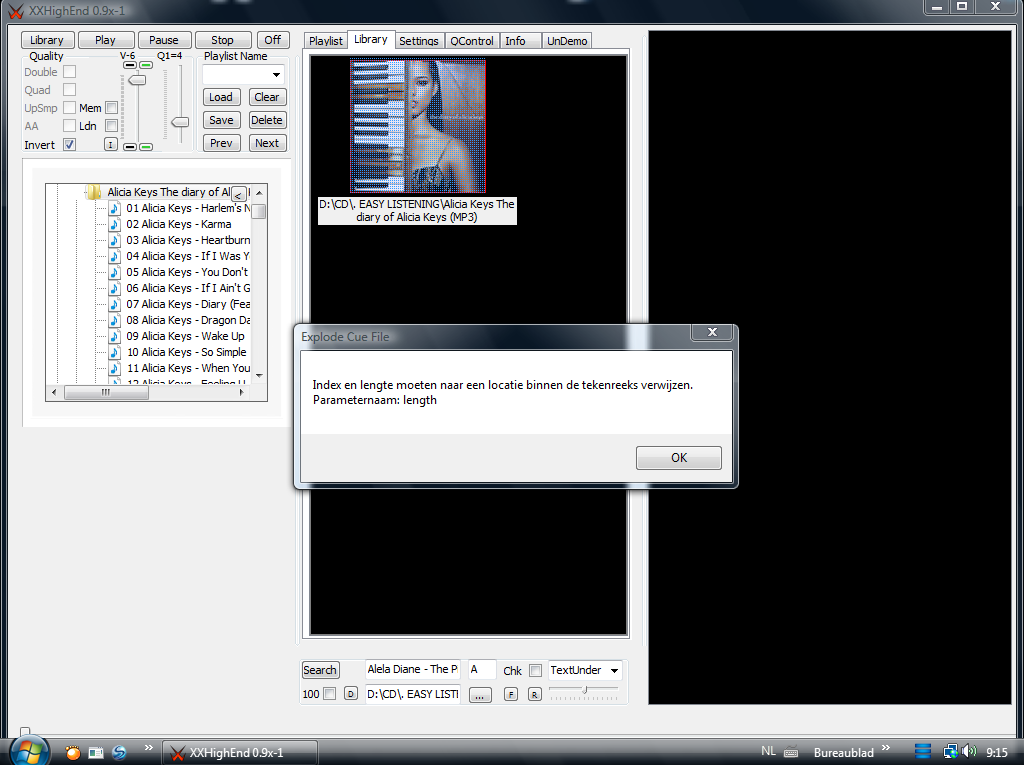Enable the Chk checkbox

tap(536, 670)
